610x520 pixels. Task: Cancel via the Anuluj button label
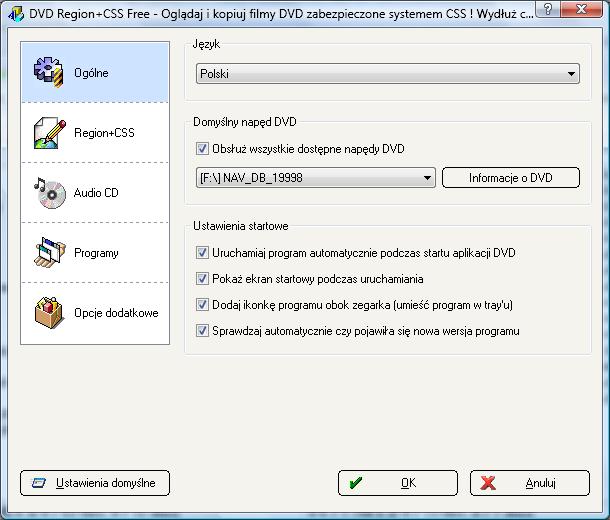[541, 483]
